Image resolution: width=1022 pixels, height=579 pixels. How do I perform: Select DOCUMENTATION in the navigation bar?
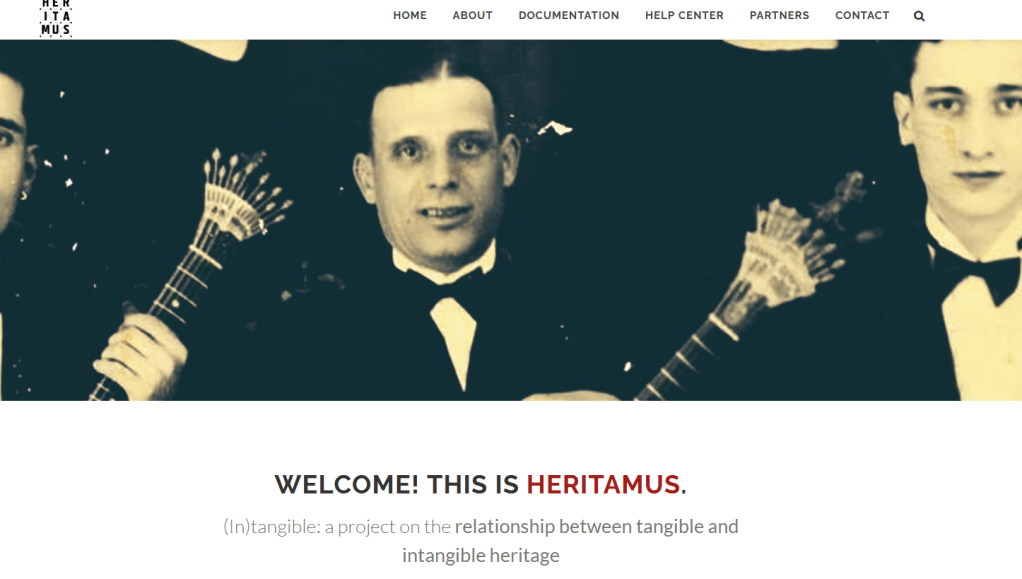coord(569,16)
